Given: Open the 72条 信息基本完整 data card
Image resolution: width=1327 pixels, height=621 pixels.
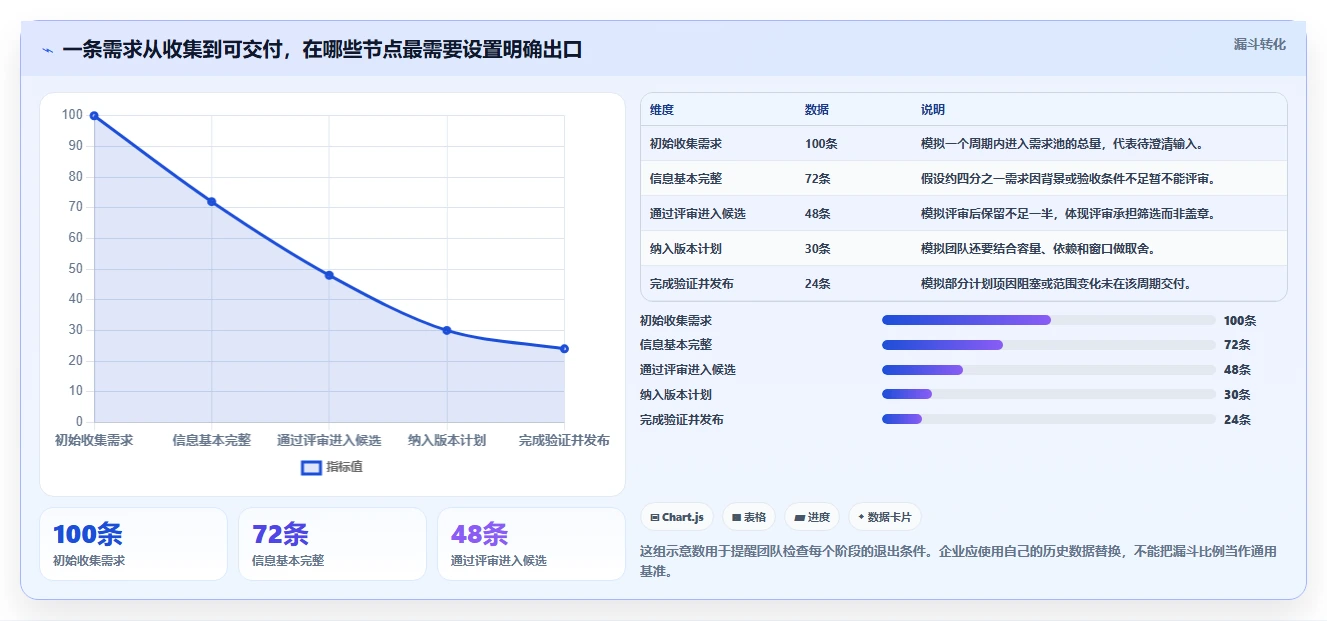Looking at the screenshot, I should pos(332,544).
